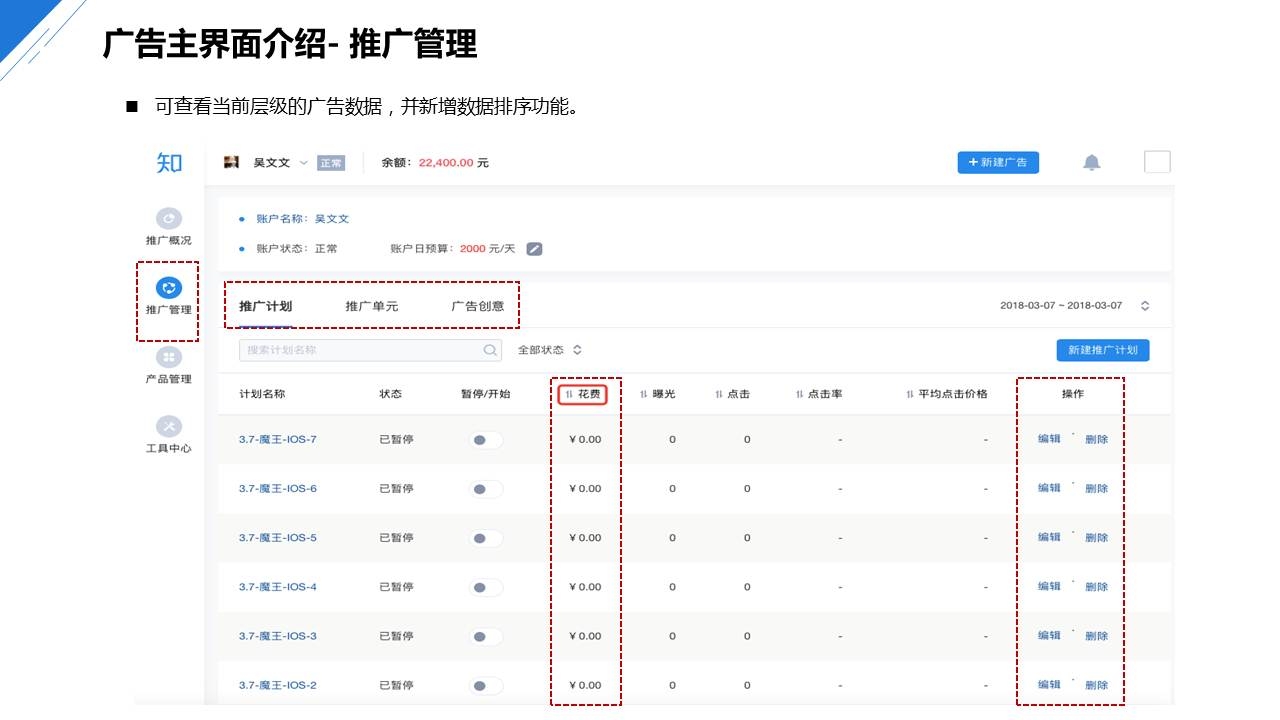Open 工具中心 tools icon
The height and width of the screenshot is (720, 1280).
[169, 427]
